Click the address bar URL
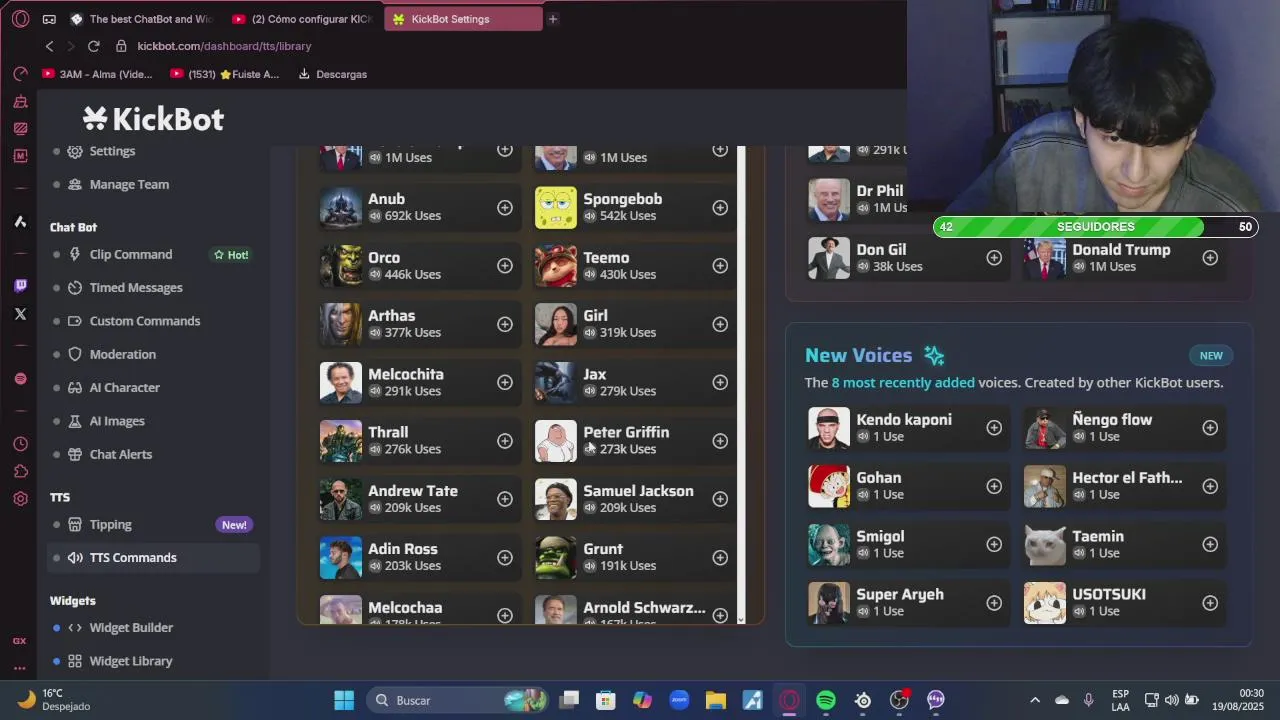Image resolution: width=1280 pixels, height=720 pixels. pos(224,46)
